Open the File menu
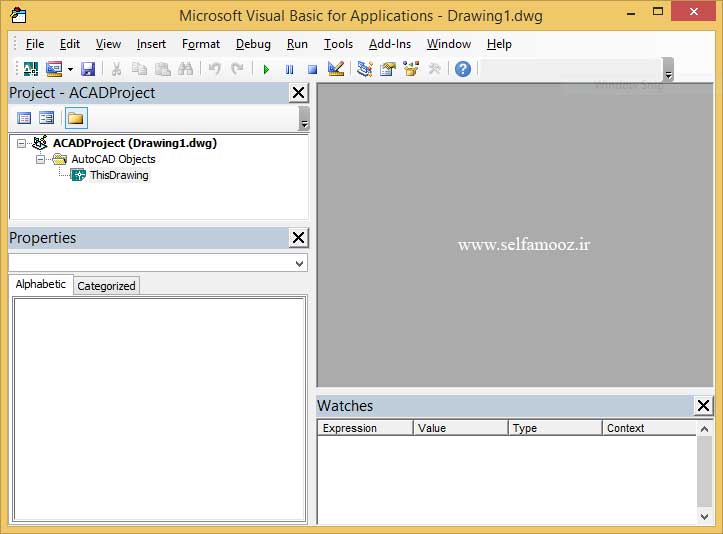This screenshot has height=534, width=723. (x=35, y=44)
